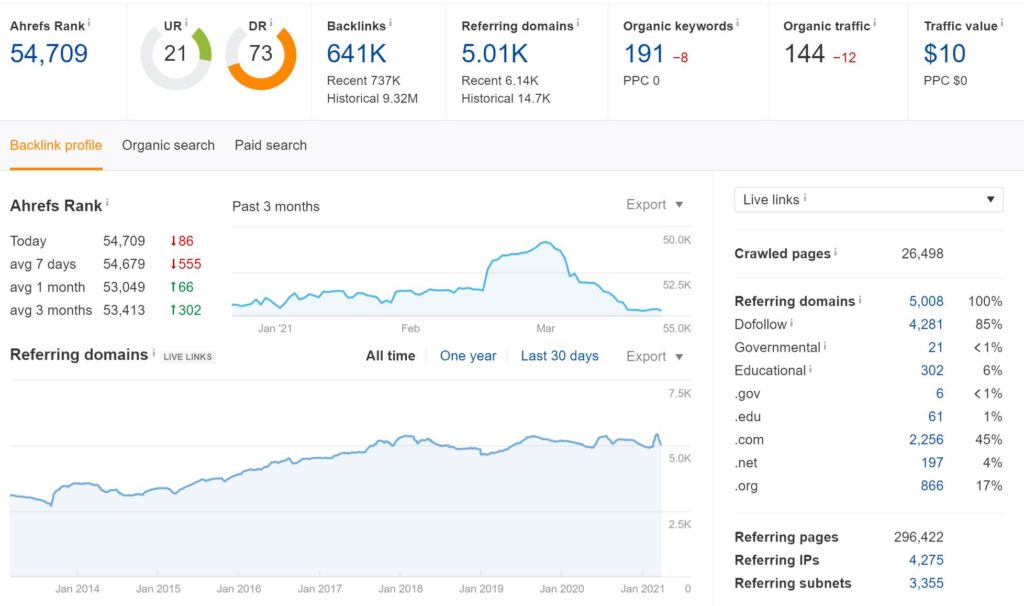1024x606 pixels.
Task: Open .org count 866 link
Action: (x=932, y=486)
